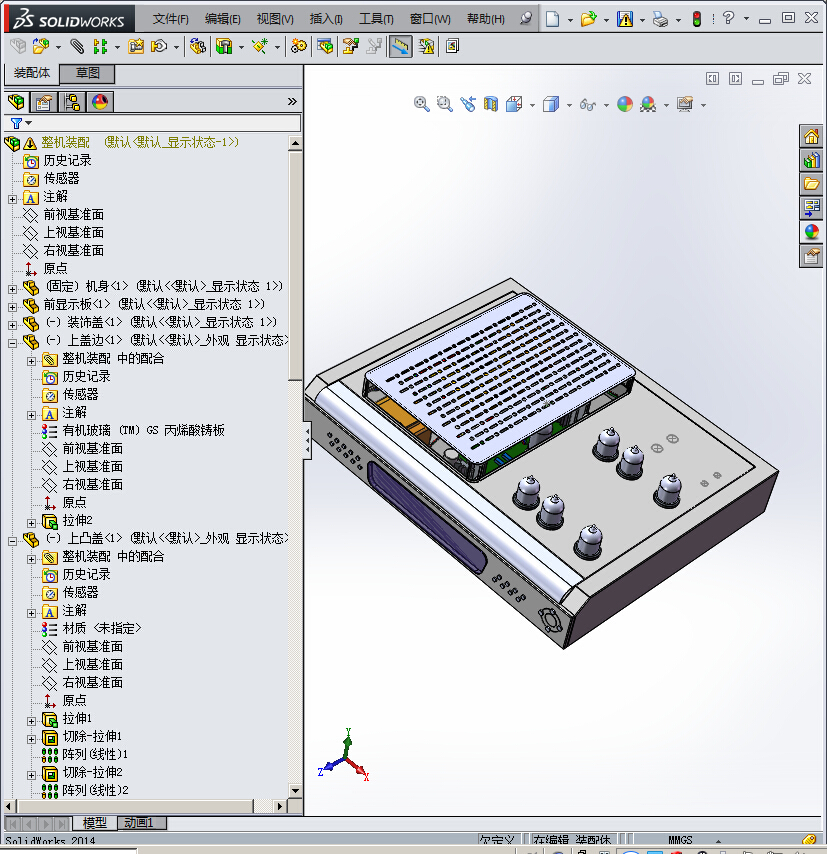Viewport: 827px width, 854px height.
Task: Open Edit Appearance color ball
Action: (625, 104)
